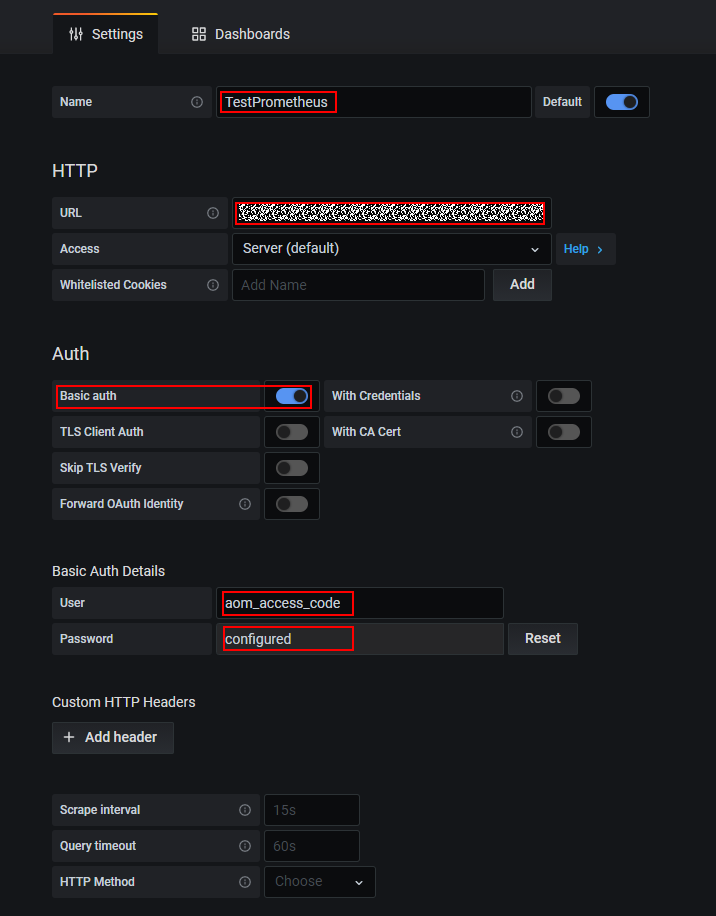This screenshot has width=716, height=916.
Task: Click the With CA Cert info icon
Action: (517, 432)
